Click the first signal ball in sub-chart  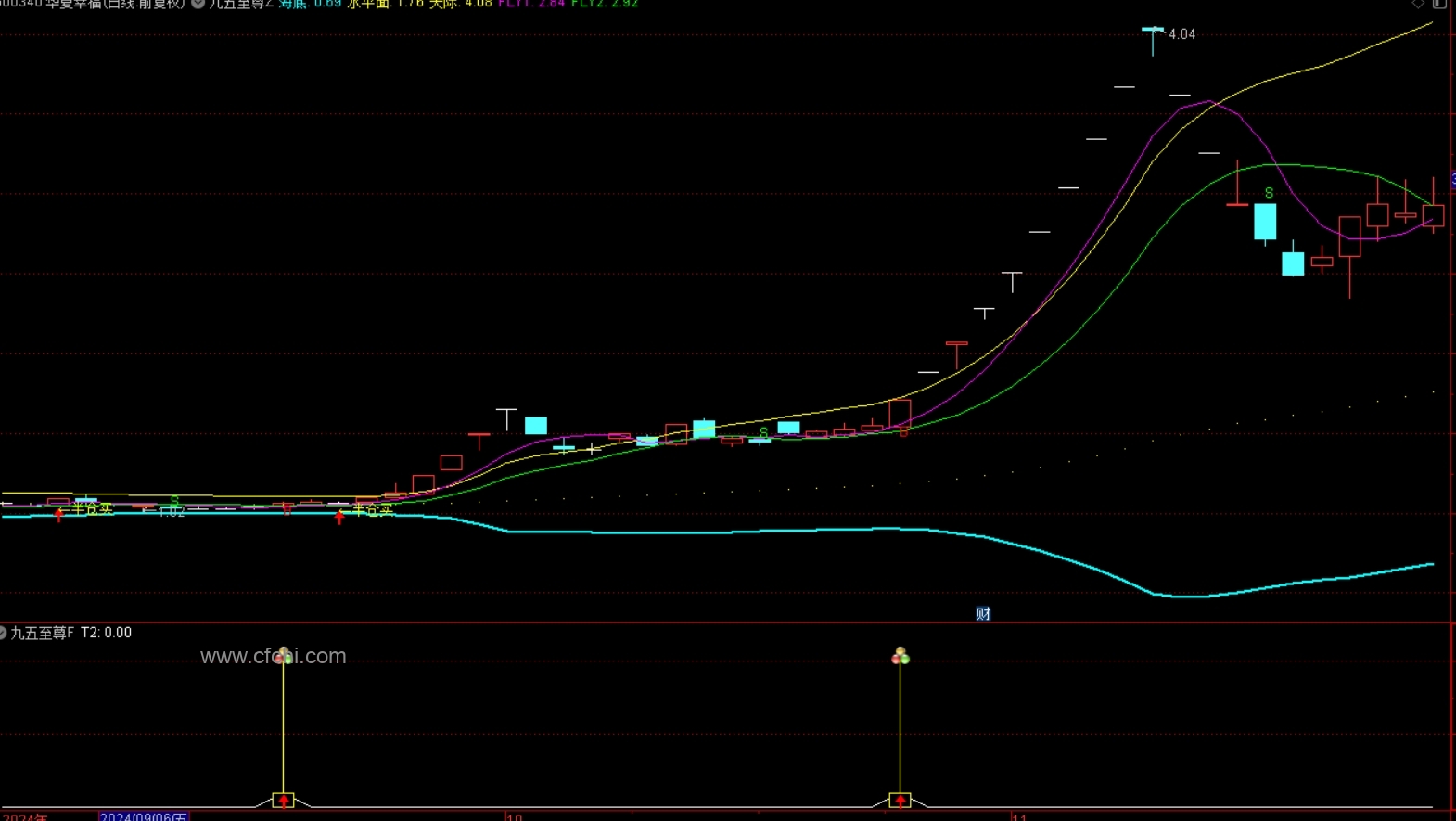point(284,656)
